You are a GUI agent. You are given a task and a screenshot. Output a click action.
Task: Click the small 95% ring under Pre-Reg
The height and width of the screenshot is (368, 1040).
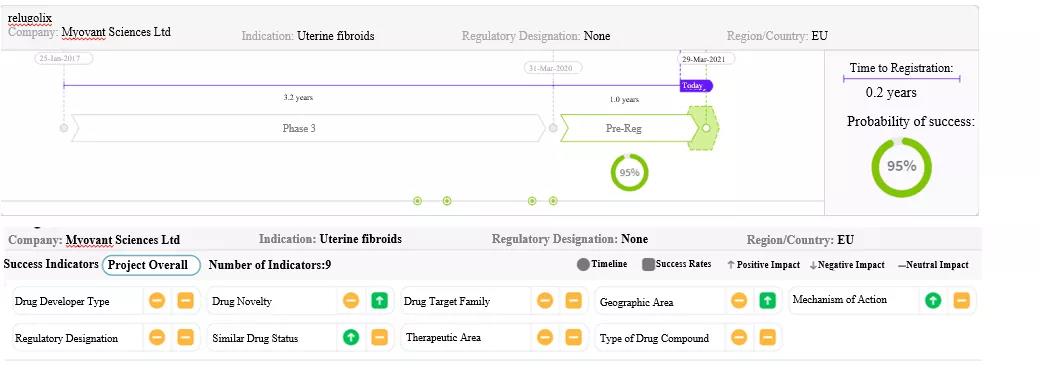click(x=629, y=172)
